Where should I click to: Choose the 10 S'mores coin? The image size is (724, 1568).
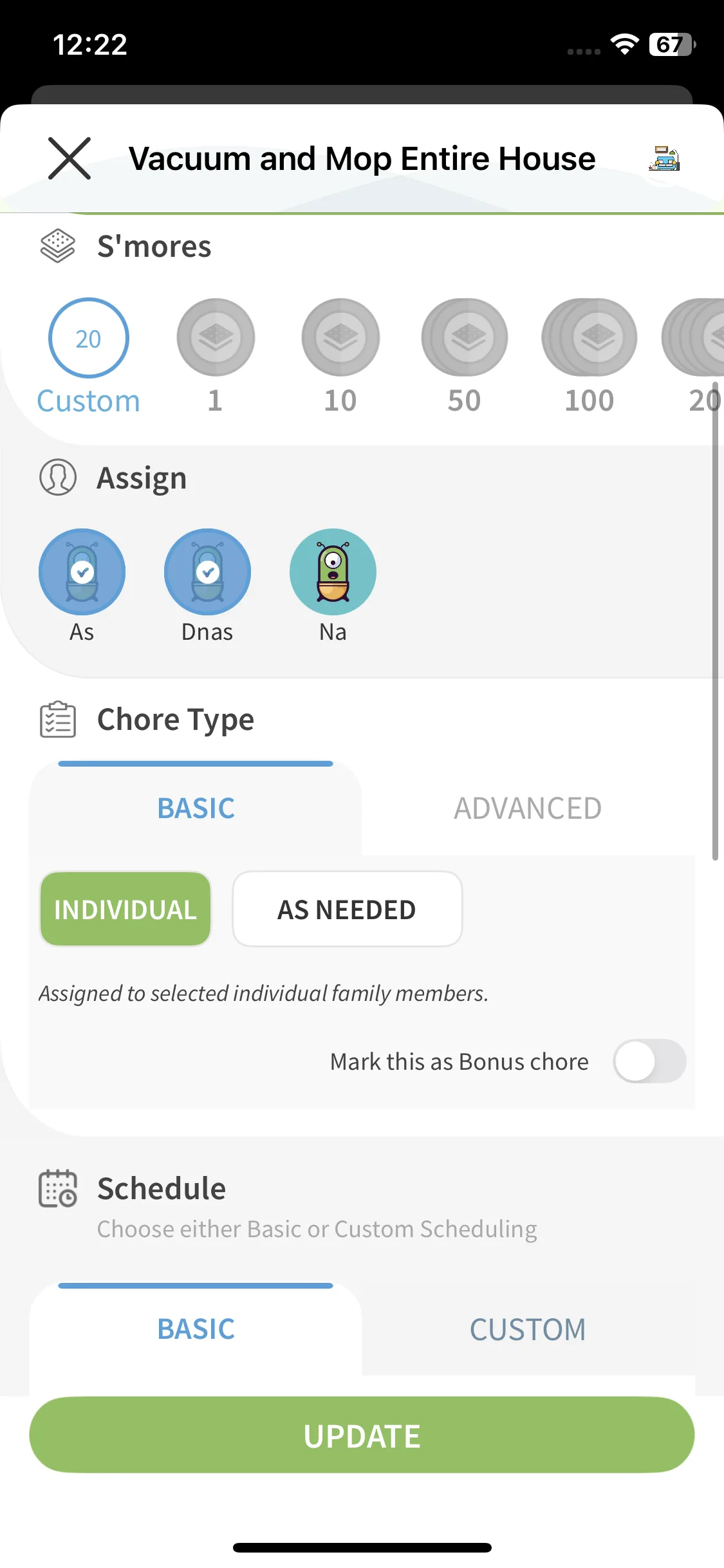(x=340, y=338)
